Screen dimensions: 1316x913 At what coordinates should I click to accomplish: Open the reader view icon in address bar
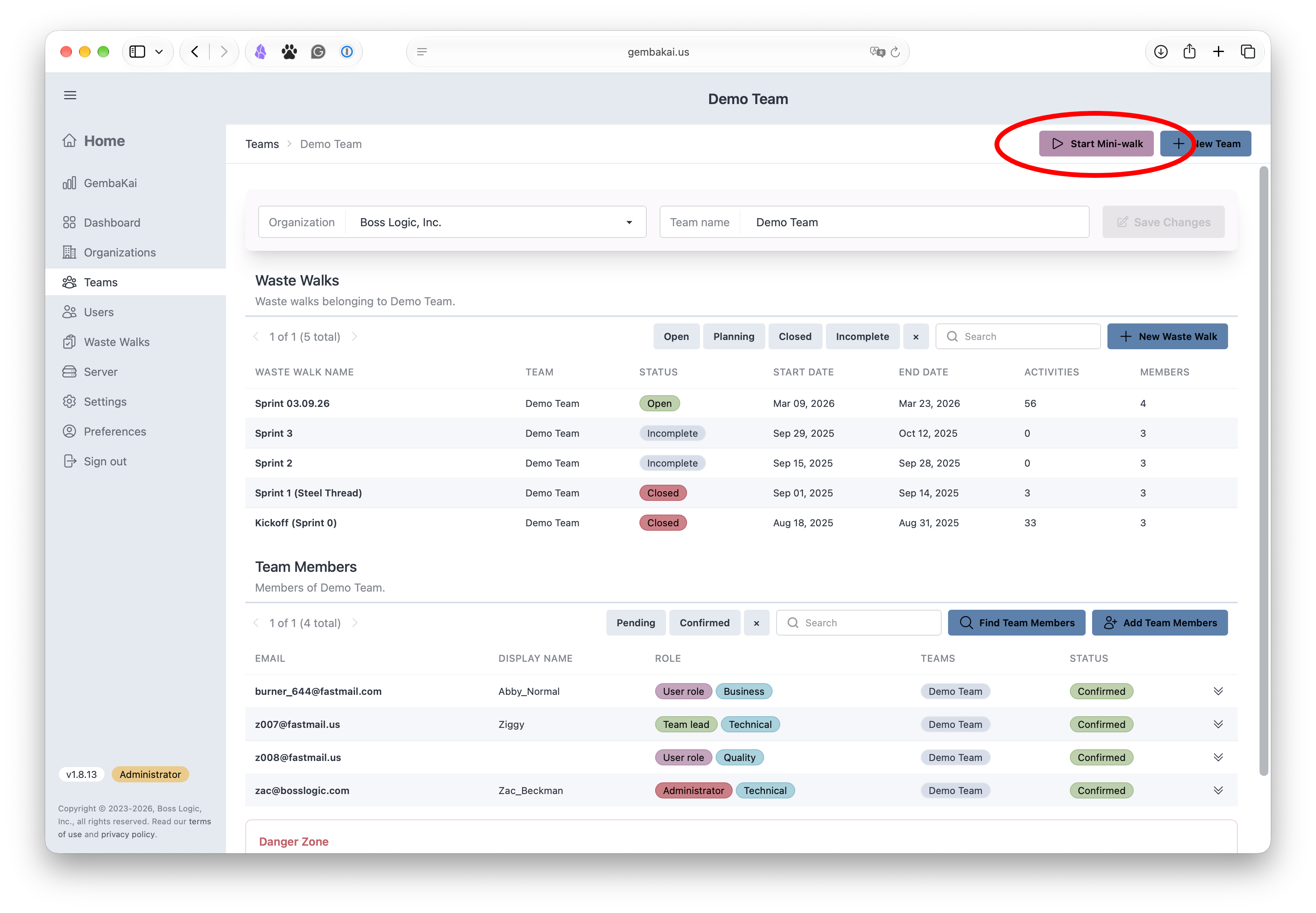coord(422,52)
